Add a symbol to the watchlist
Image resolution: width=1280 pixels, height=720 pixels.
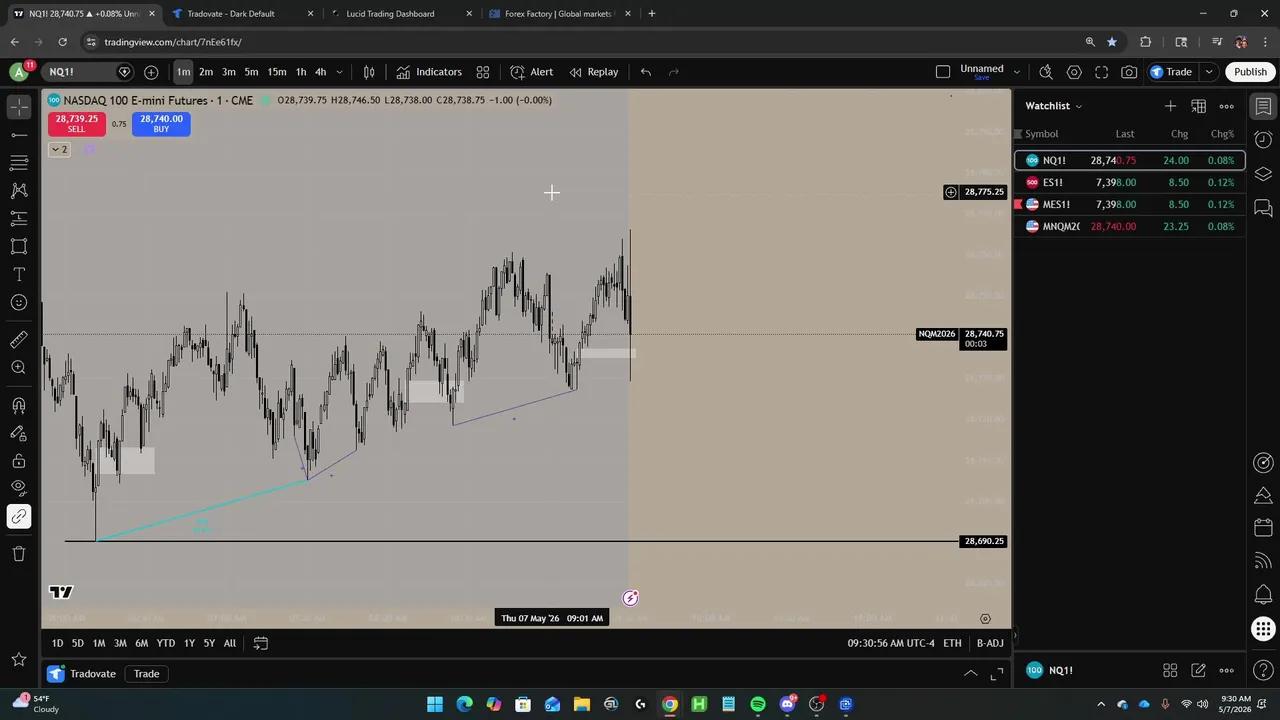click(x=1170, y=106)
